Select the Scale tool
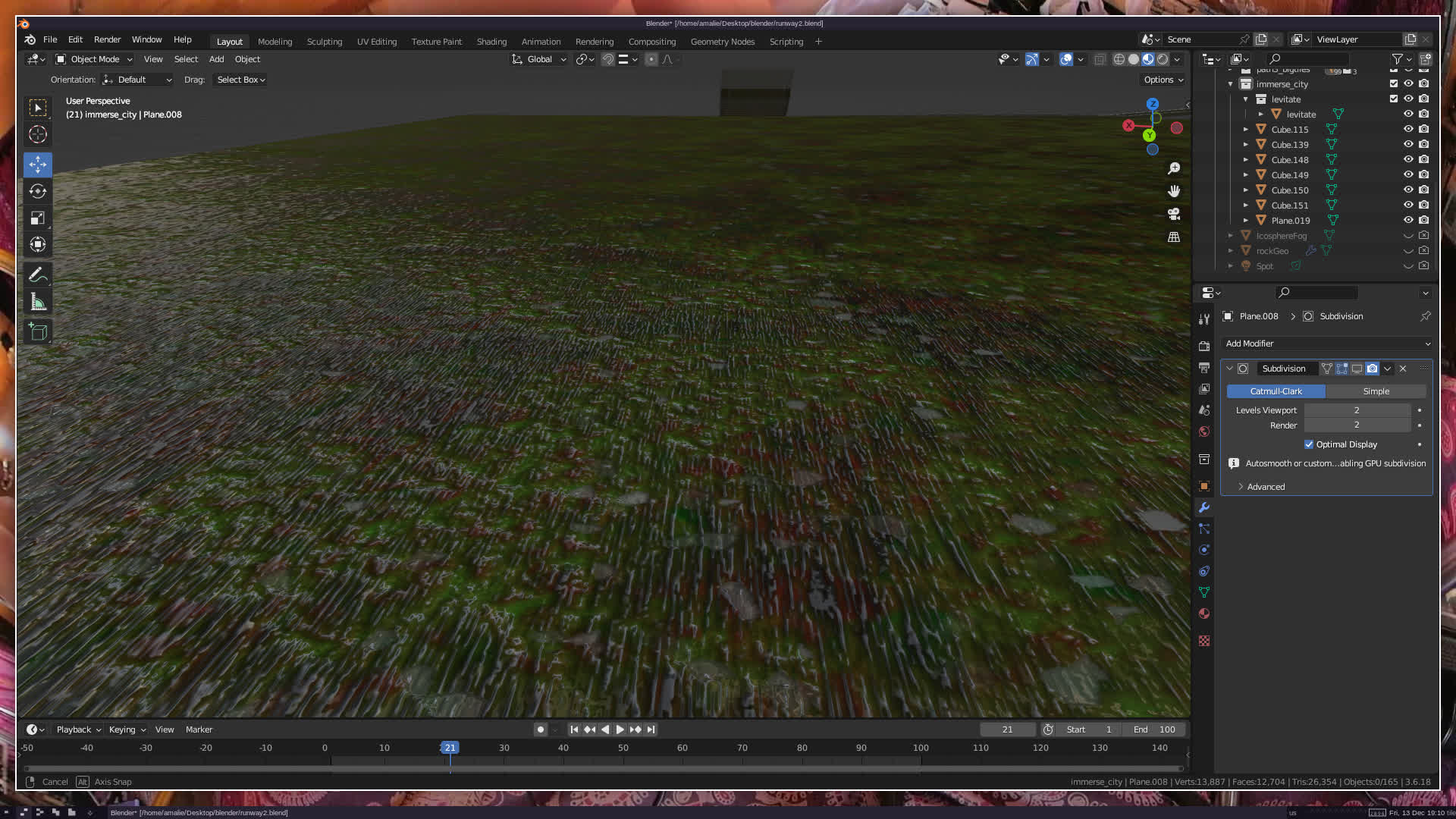 tap(38, 218)
